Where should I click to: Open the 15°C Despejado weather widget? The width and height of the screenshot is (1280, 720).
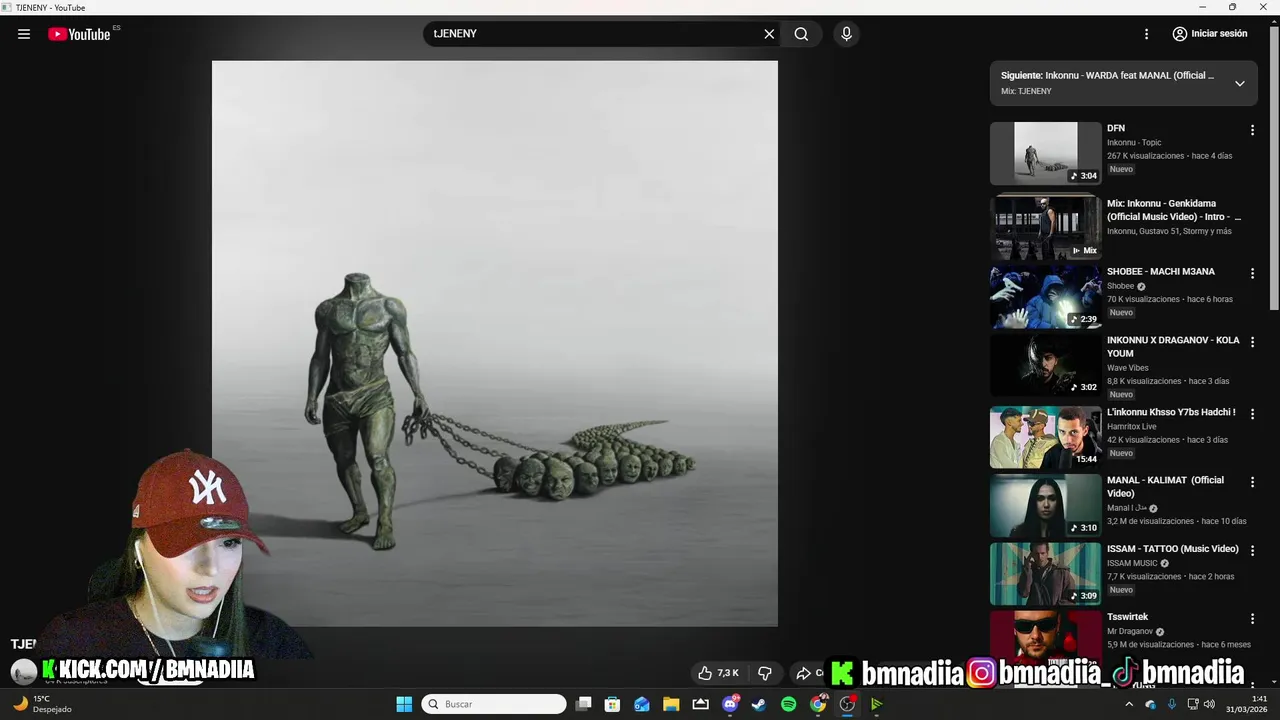coord(42,704)
